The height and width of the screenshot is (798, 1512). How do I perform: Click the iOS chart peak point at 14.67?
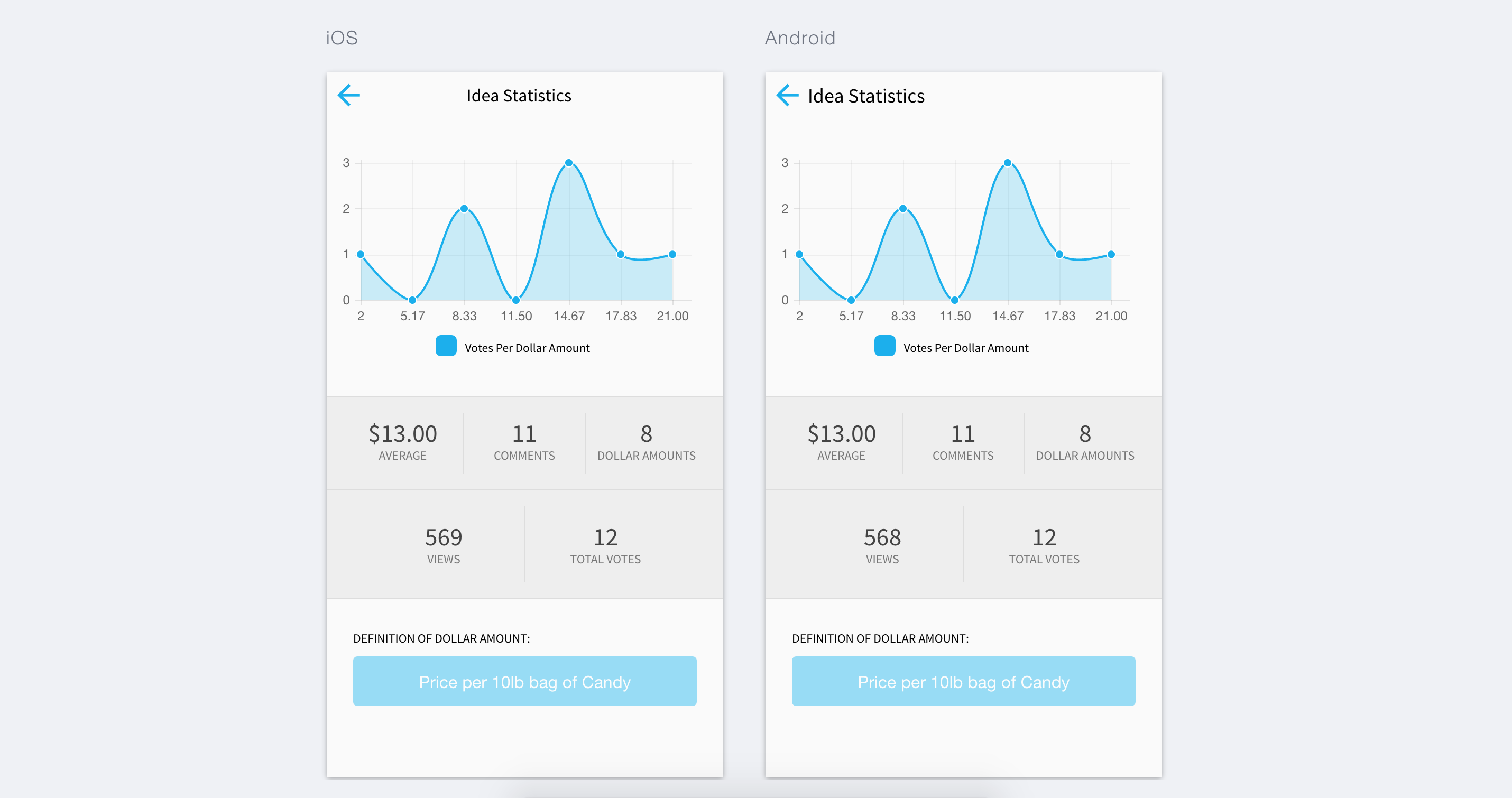pos(569,163)
